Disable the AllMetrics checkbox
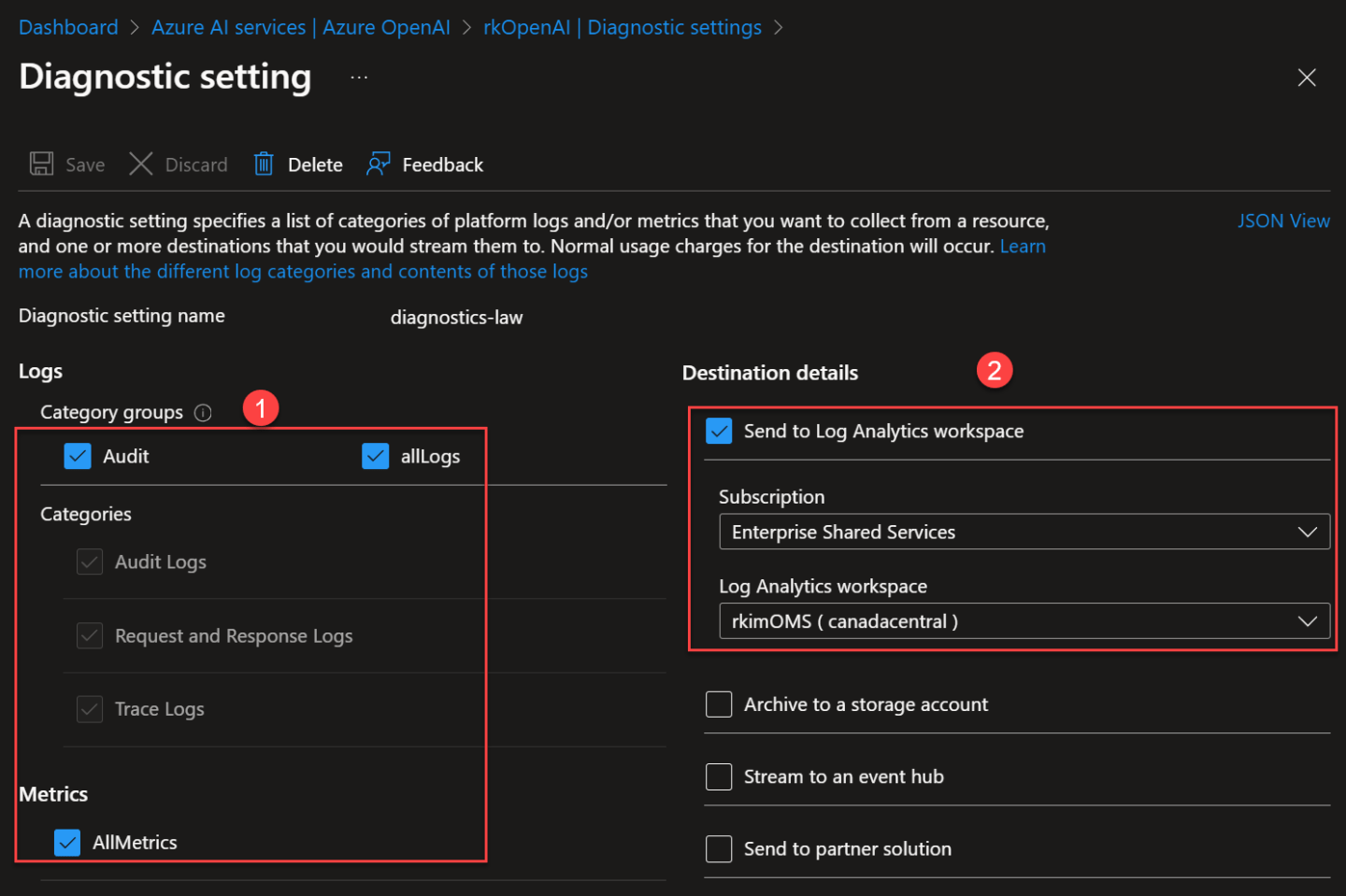Image resolution: width=1346 pixels, height=896 pixels. coord(66,842)
